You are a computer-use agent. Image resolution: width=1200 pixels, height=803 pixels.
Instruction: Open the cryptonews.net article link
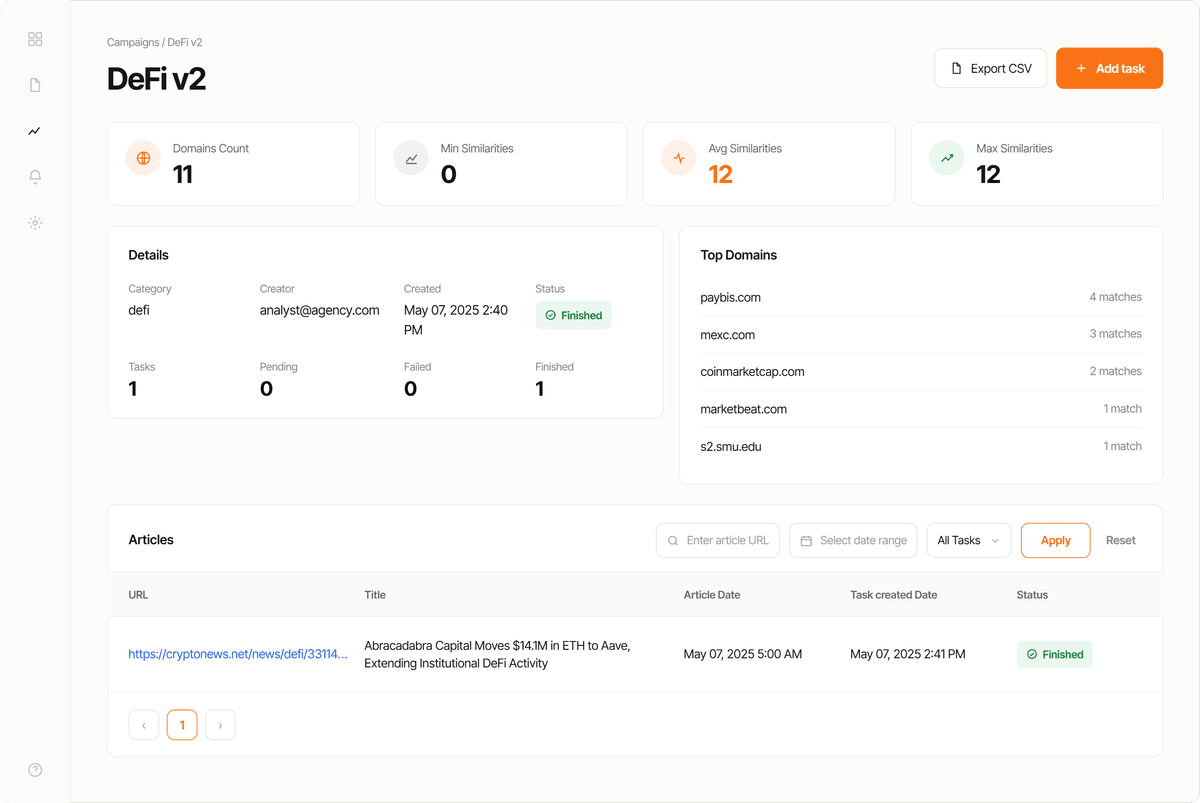coord(238,654)
